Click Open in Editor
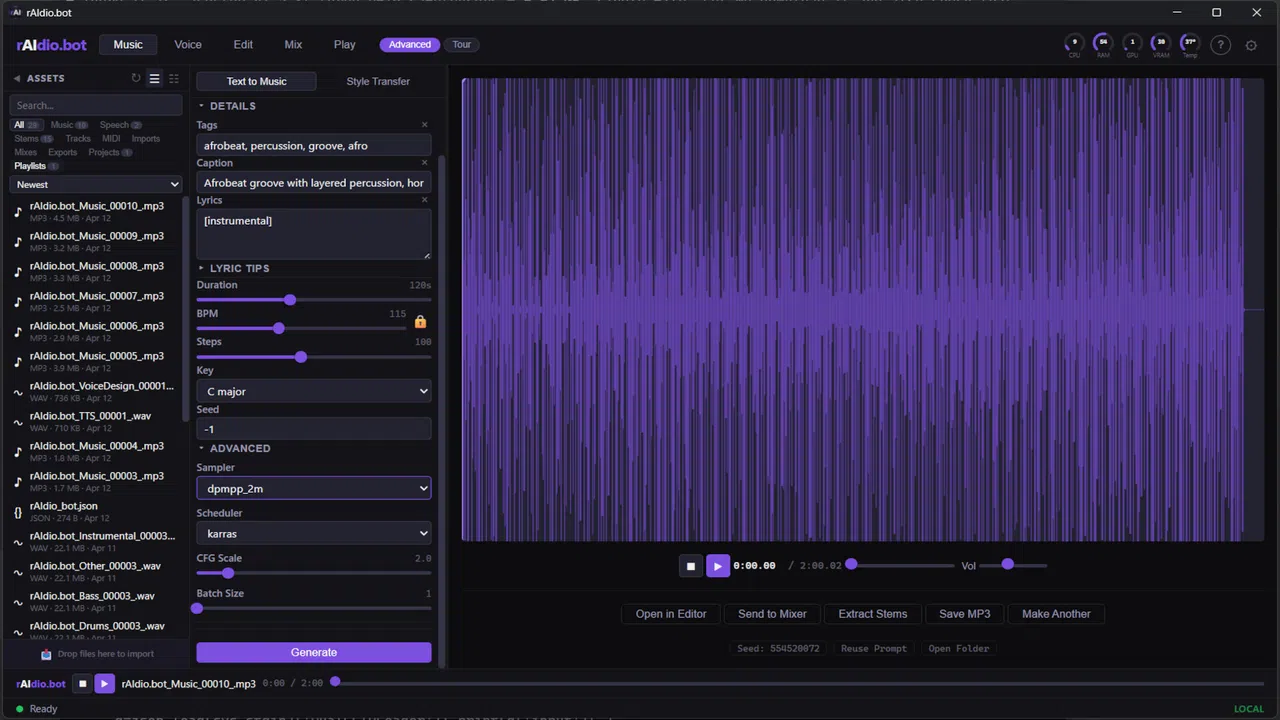Screen dimensions: 1280x720 [x=671, y=614]
